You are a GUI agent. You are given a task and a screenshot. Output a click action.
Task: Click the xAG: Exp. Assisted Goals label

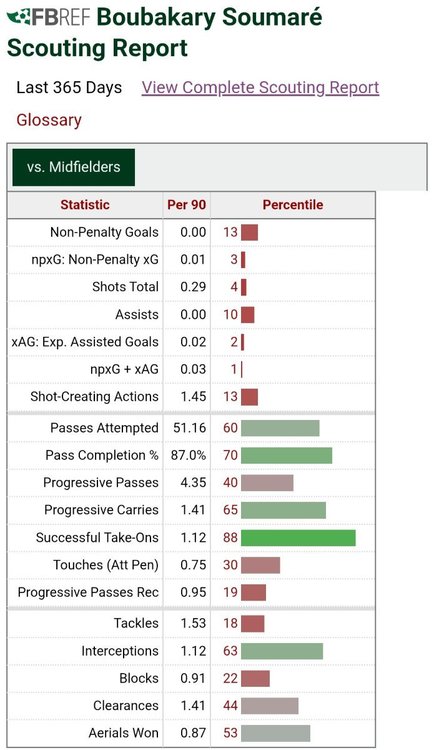(x=85, y=342)
